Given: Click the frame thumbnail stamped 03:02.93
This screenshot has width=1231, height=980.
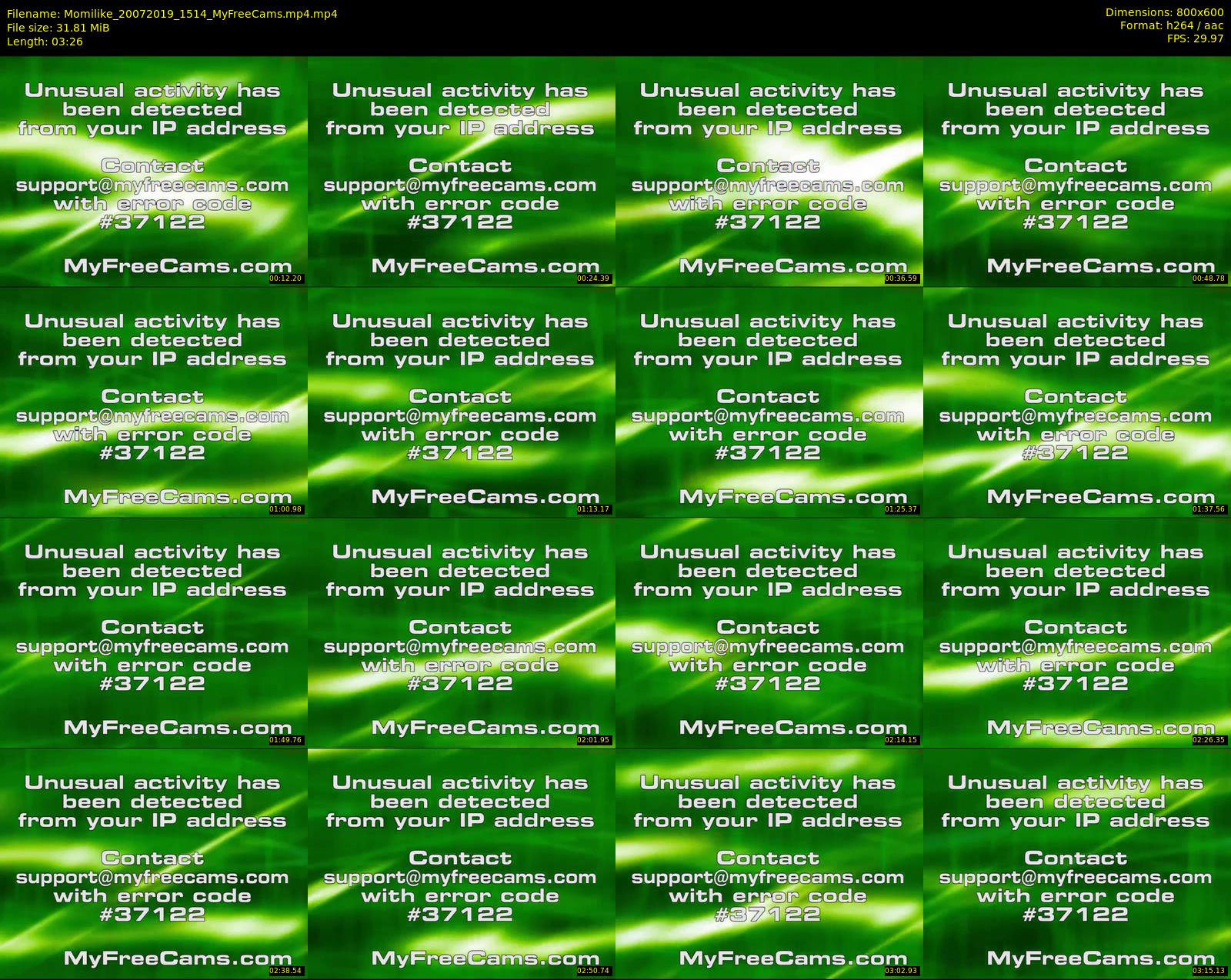Looking at the screenshot, I should (x=769, y=863).
